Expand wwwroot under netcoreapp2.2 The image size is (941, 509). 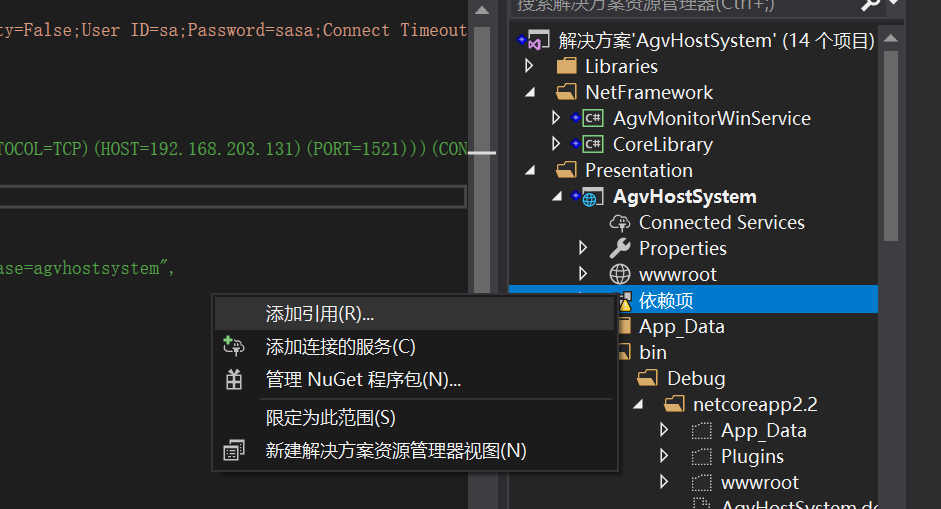coord(664,481)
